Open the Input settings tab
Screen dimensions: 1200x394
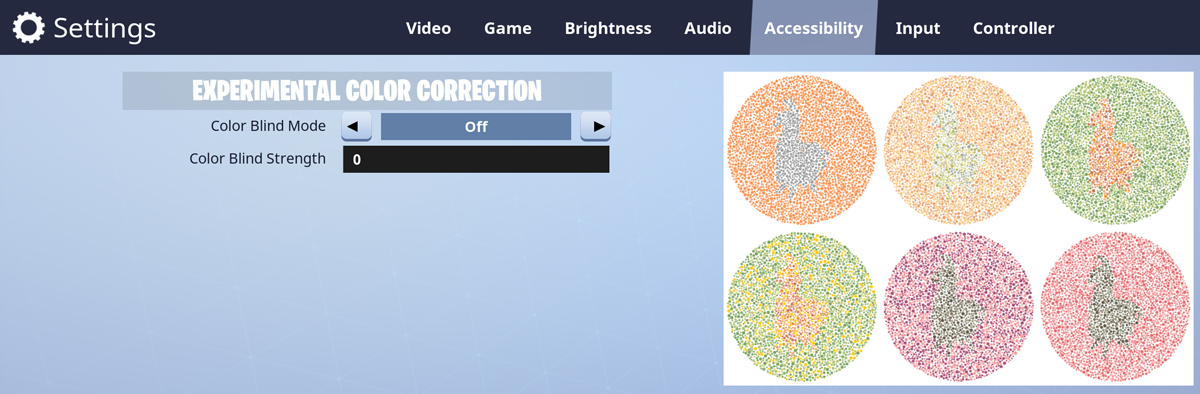tap(918, 28)
